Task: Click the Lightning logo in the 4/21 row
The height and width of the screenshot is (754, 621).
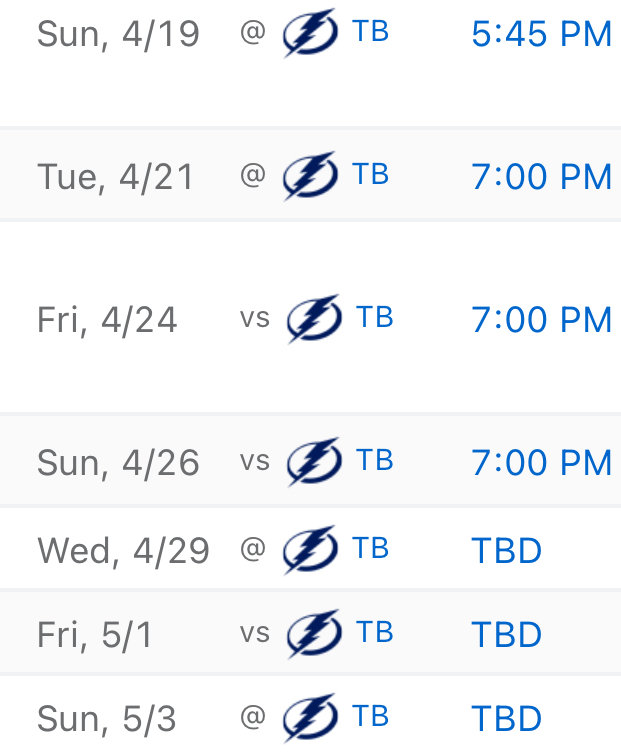Action: pyautogui.click(x=310, y=176)
